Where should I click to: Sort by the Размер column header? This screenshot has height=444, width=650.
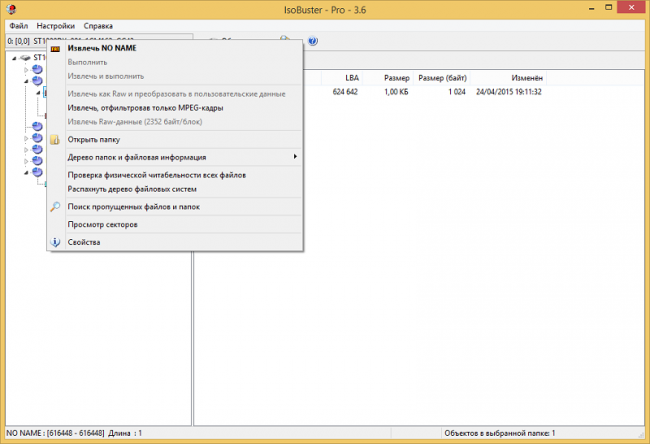pyautogui.click(x=388, y=78)
